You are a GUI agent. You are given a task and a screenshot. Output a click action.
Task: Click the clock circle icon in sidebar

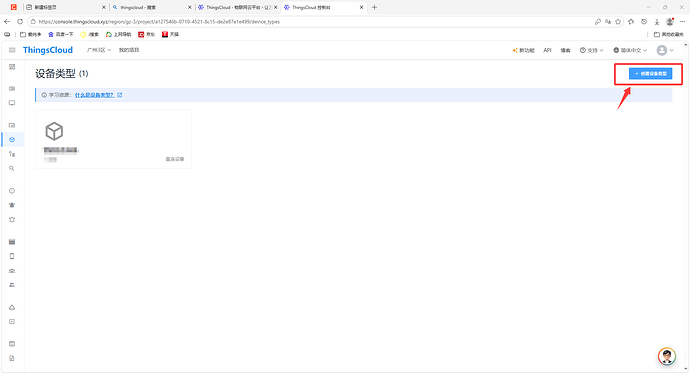pyautogui.click(x=12, y=191)
